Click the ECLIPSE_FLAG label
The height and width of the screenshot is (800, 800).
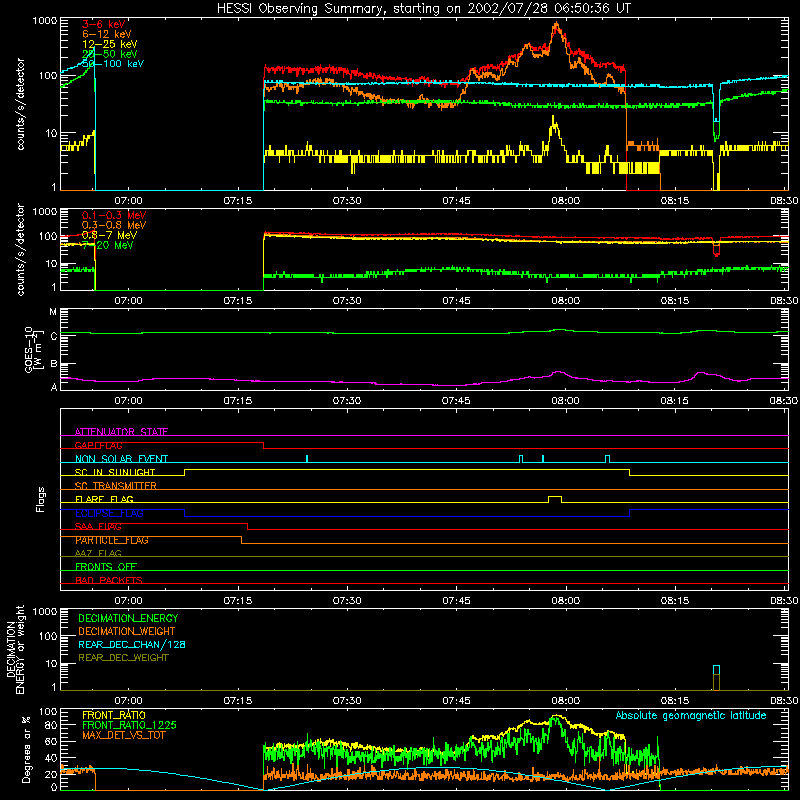tap(109, 513)
